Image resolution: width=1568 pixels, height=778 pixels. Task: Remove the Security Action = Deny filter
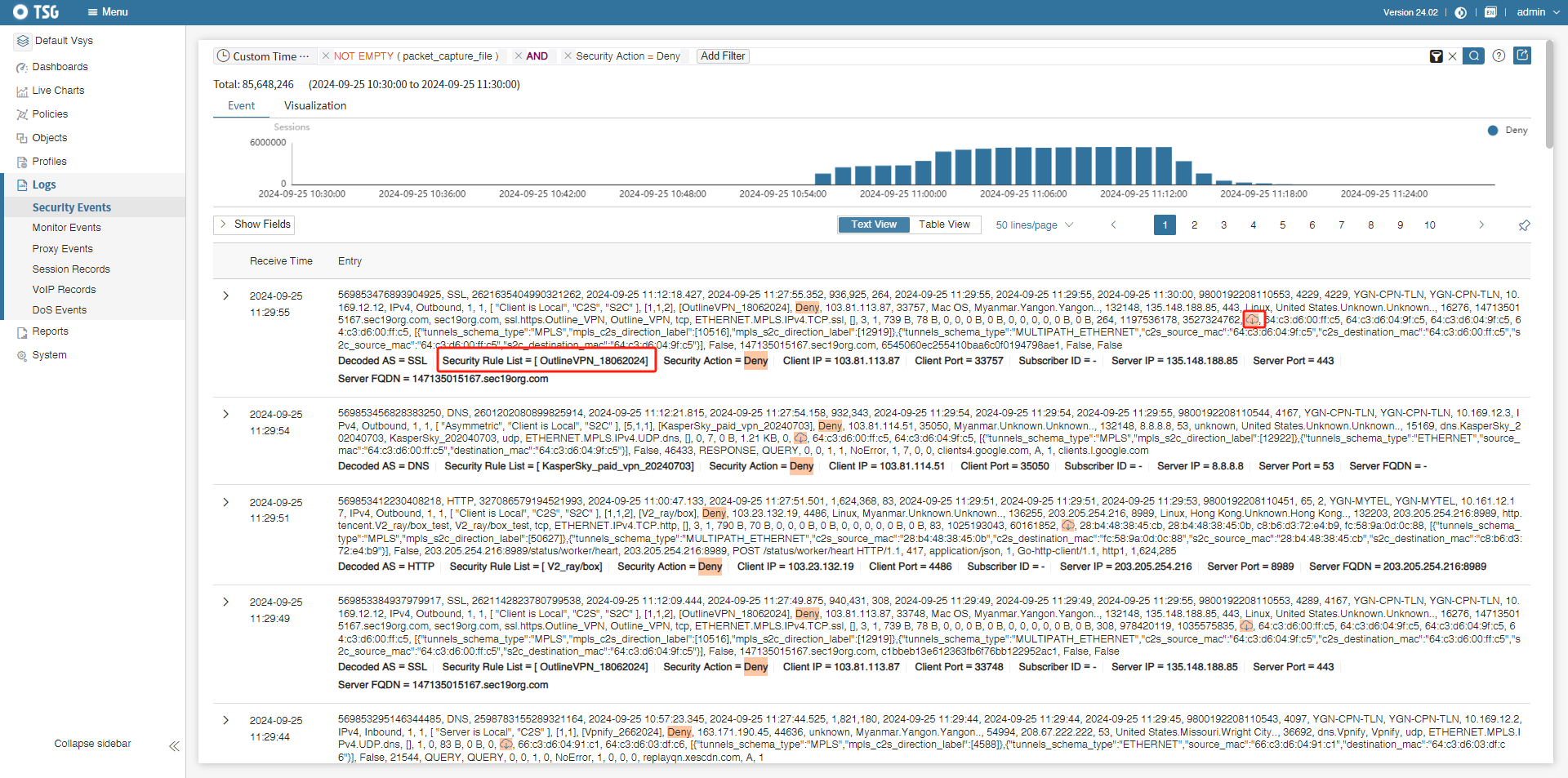568,56
